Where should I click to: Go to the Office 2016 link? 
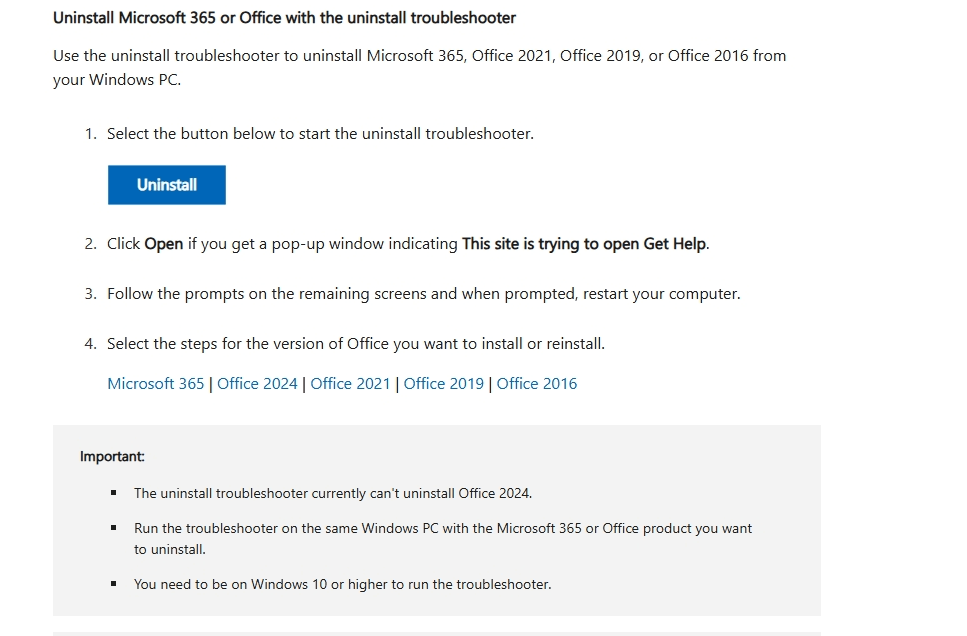(x=537, y=384)
